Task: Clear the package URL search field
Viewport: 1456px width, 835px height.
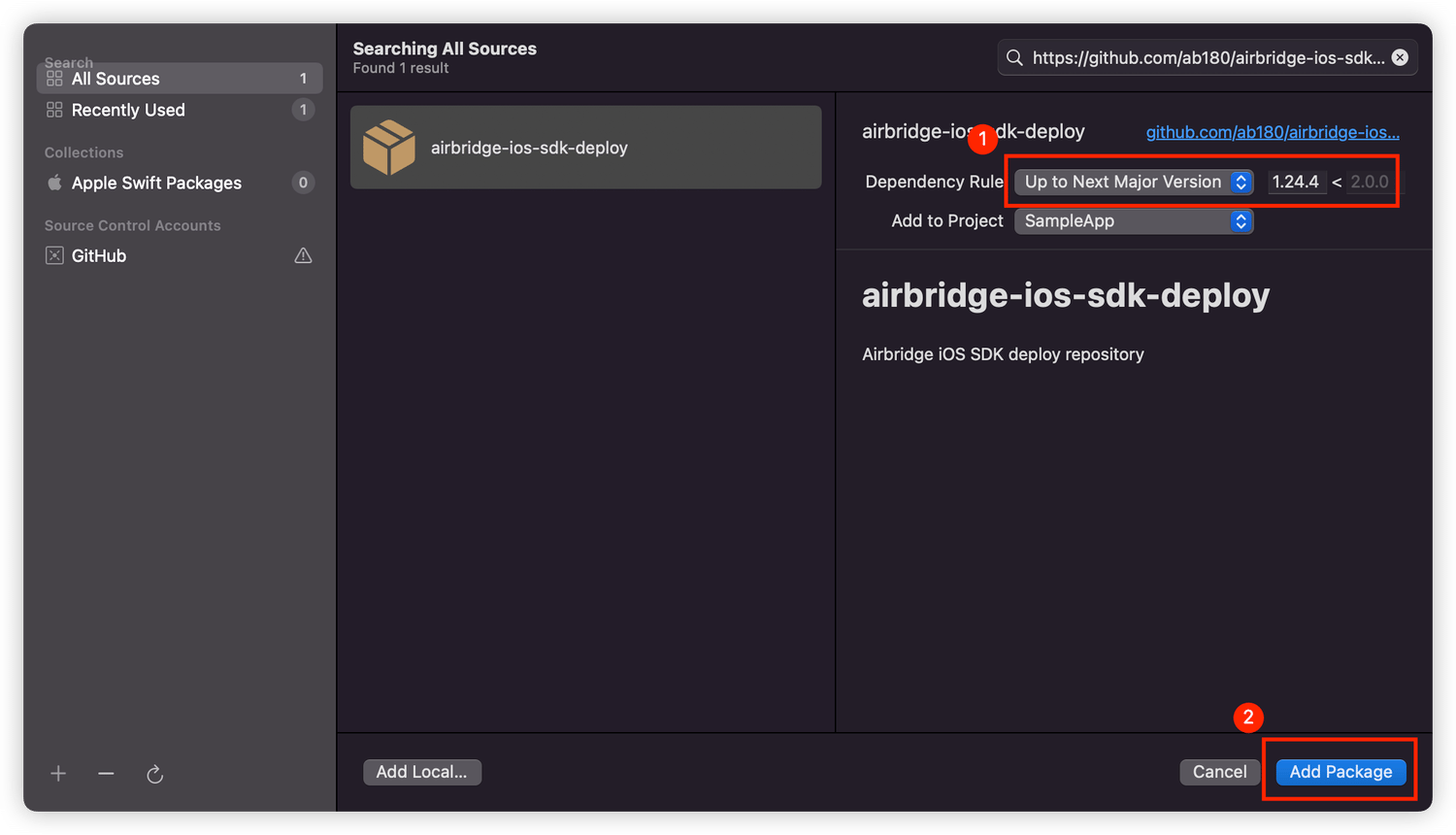Action: click(x=1400, y=57)
